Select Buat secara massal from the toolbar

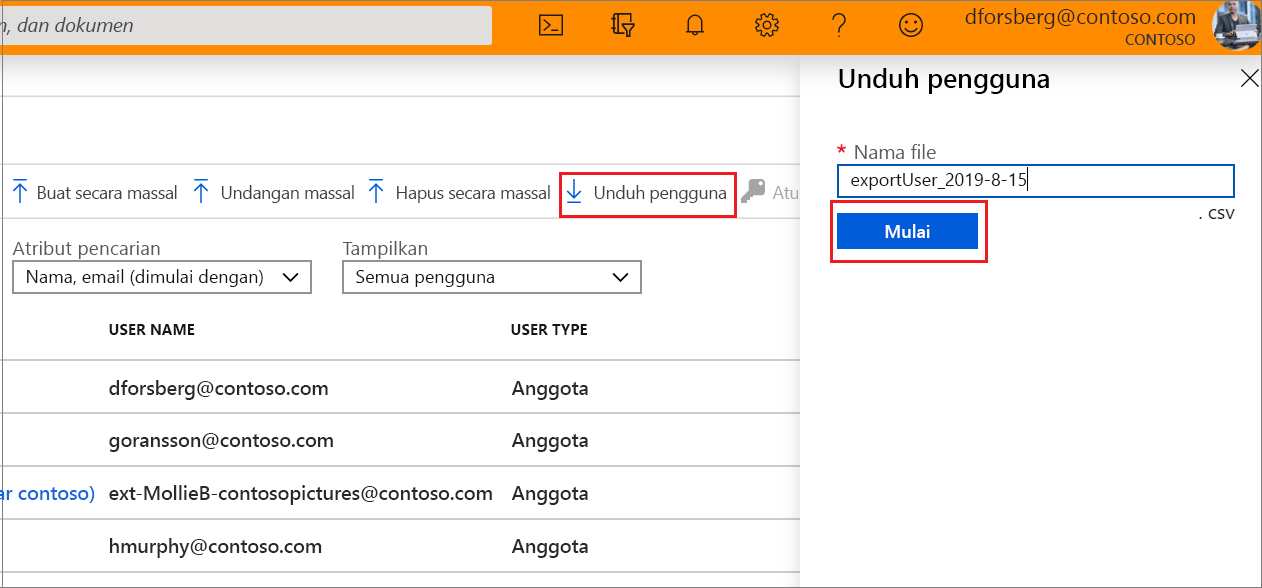[93, 192]
